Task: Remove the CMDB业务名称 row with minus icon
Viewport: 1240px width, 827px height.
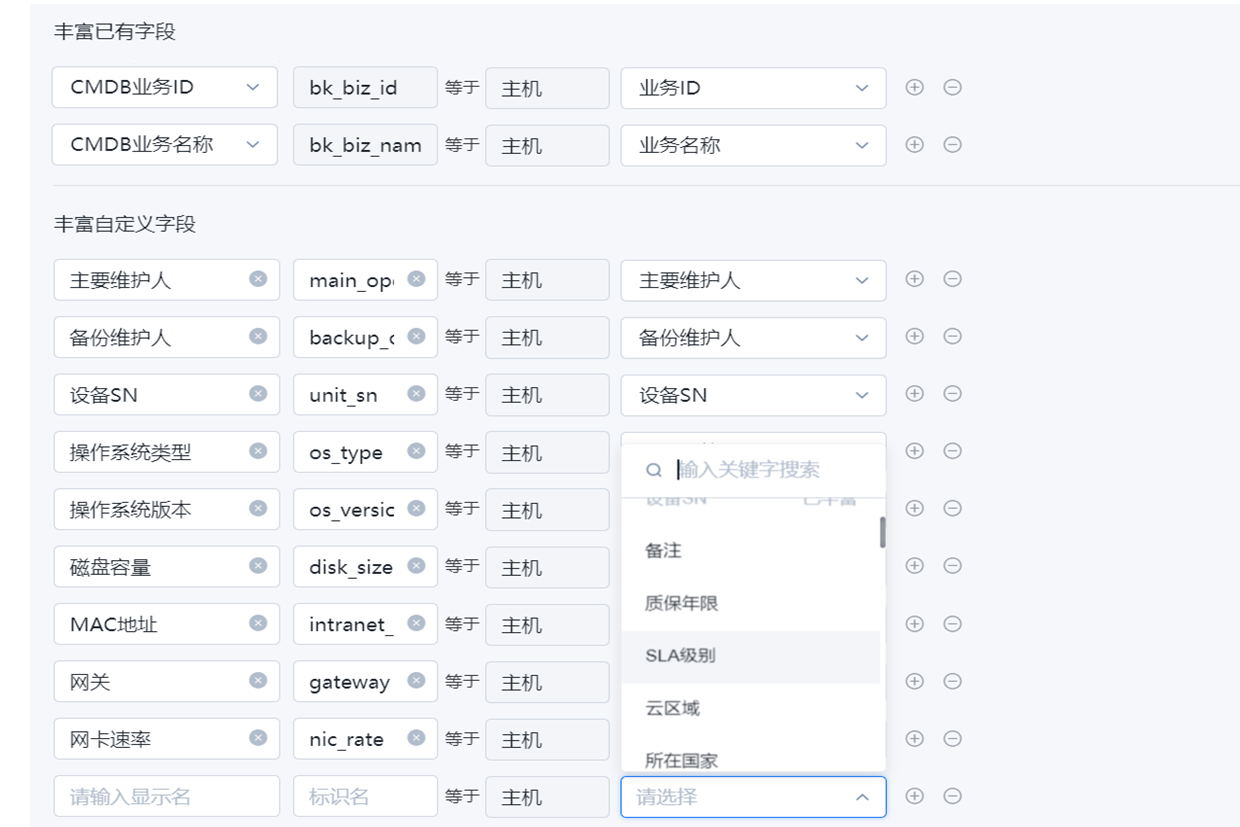Action: pyautogui.click(x=951, y=143)
